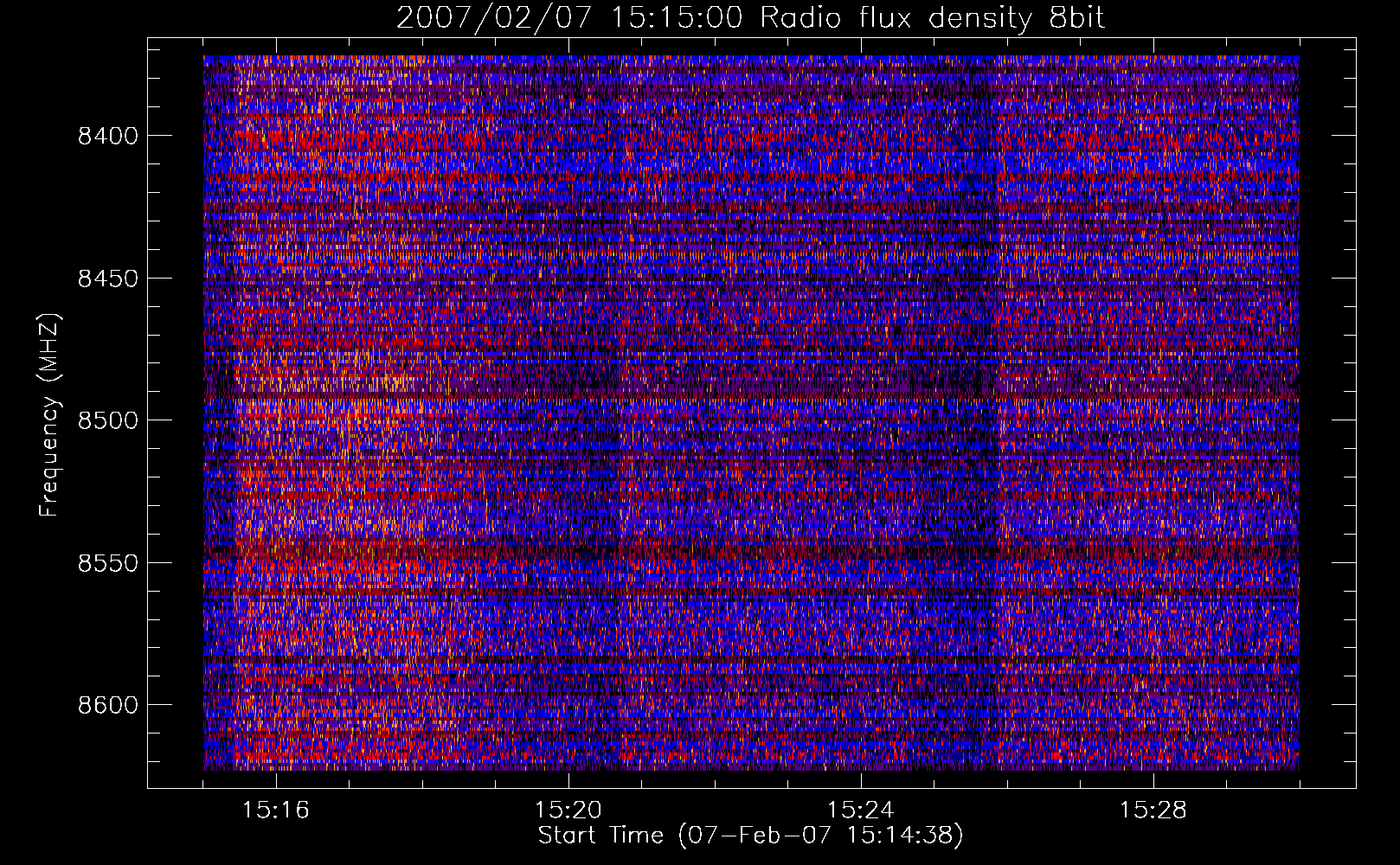Click the 15:28 time tick label
Image resolution: width=1400 pixels, height=865 pixels.
coord(1153,811)
